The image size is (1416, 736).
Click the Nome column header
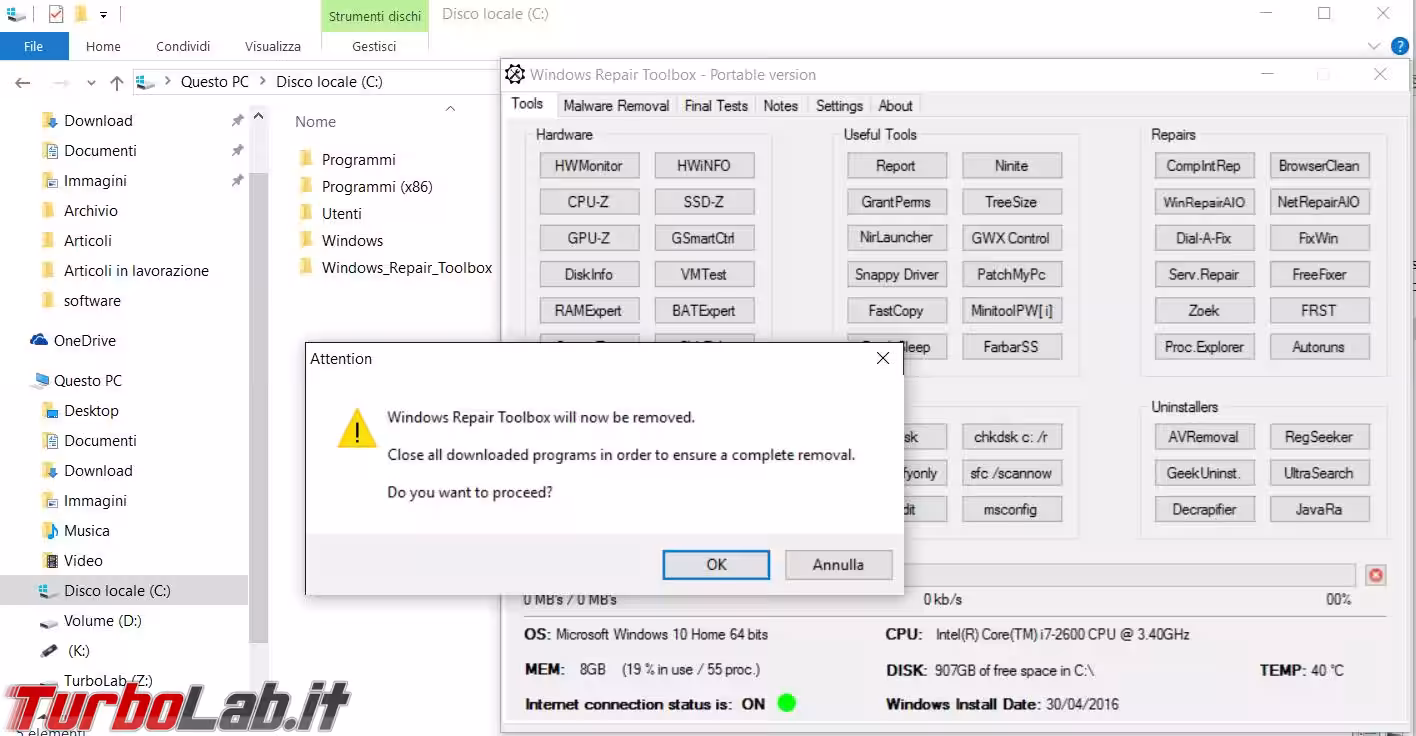click(316, 122)
